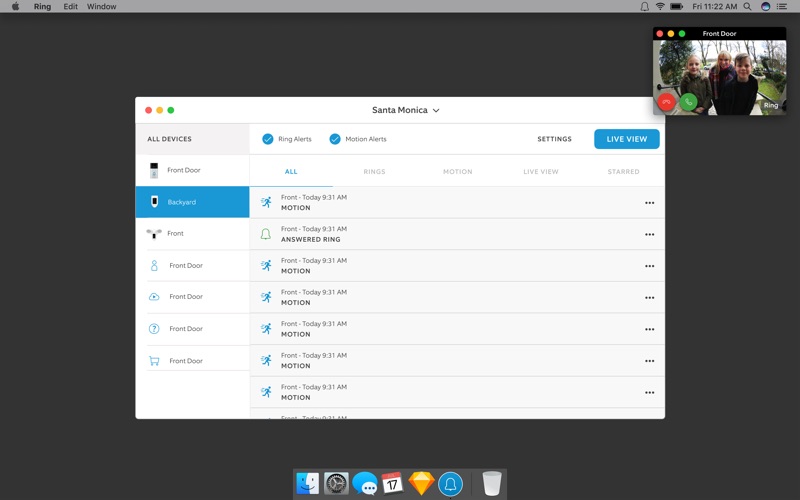The image size is (800, 500).
Task: Open more options for the sixth event row
Action: (x=649, y=361)
